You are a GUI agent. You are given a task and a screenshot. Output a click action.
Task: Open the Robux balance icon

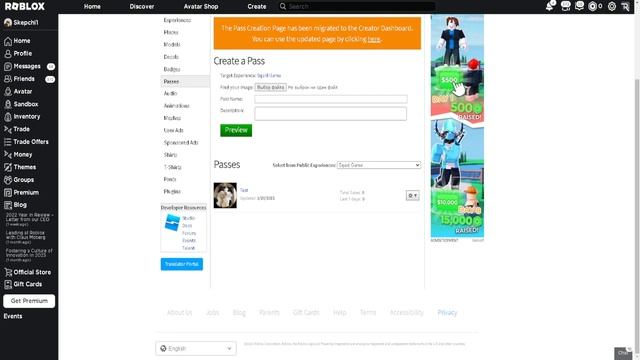coord(592,6)
